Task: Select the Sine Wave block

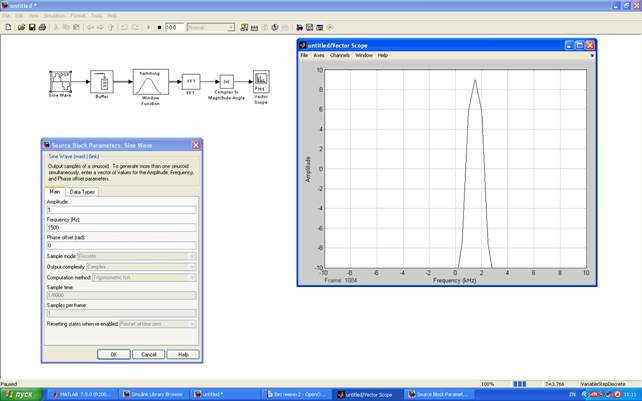Action: (x=61, y=82)
